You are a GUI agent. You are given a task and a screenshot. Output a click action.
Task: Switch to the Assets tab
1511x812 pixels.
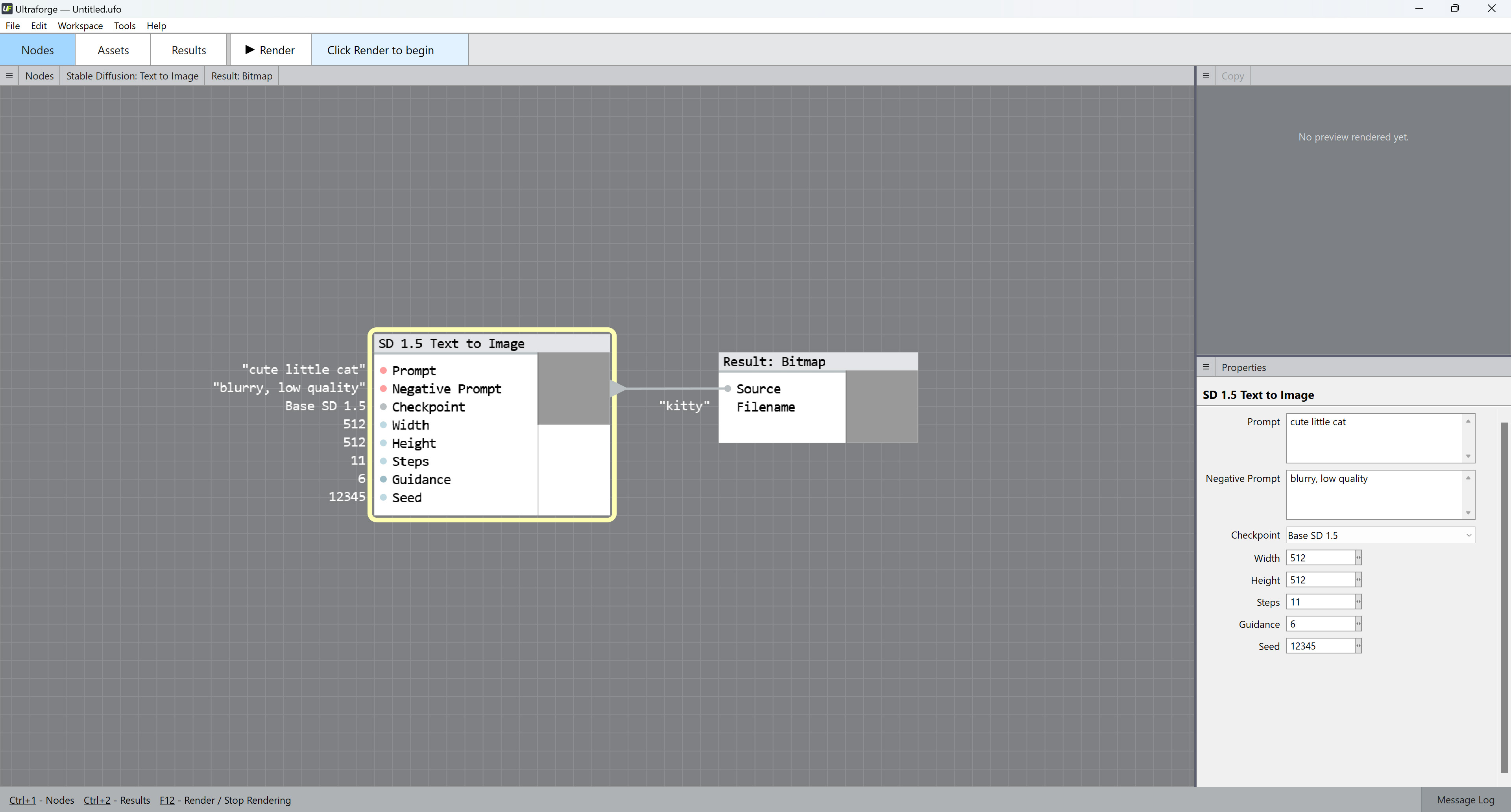pos(113,50)
